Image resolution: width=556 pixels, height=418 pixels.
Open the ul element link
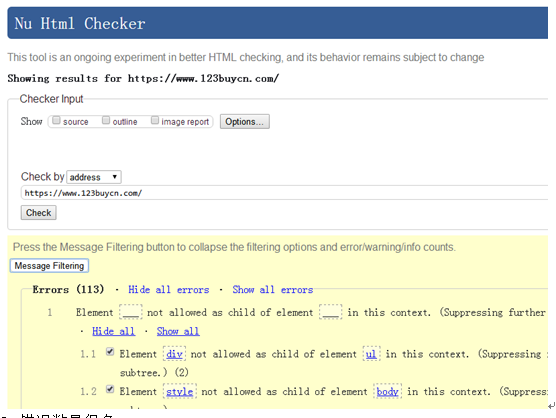click(x=371, y=354)
